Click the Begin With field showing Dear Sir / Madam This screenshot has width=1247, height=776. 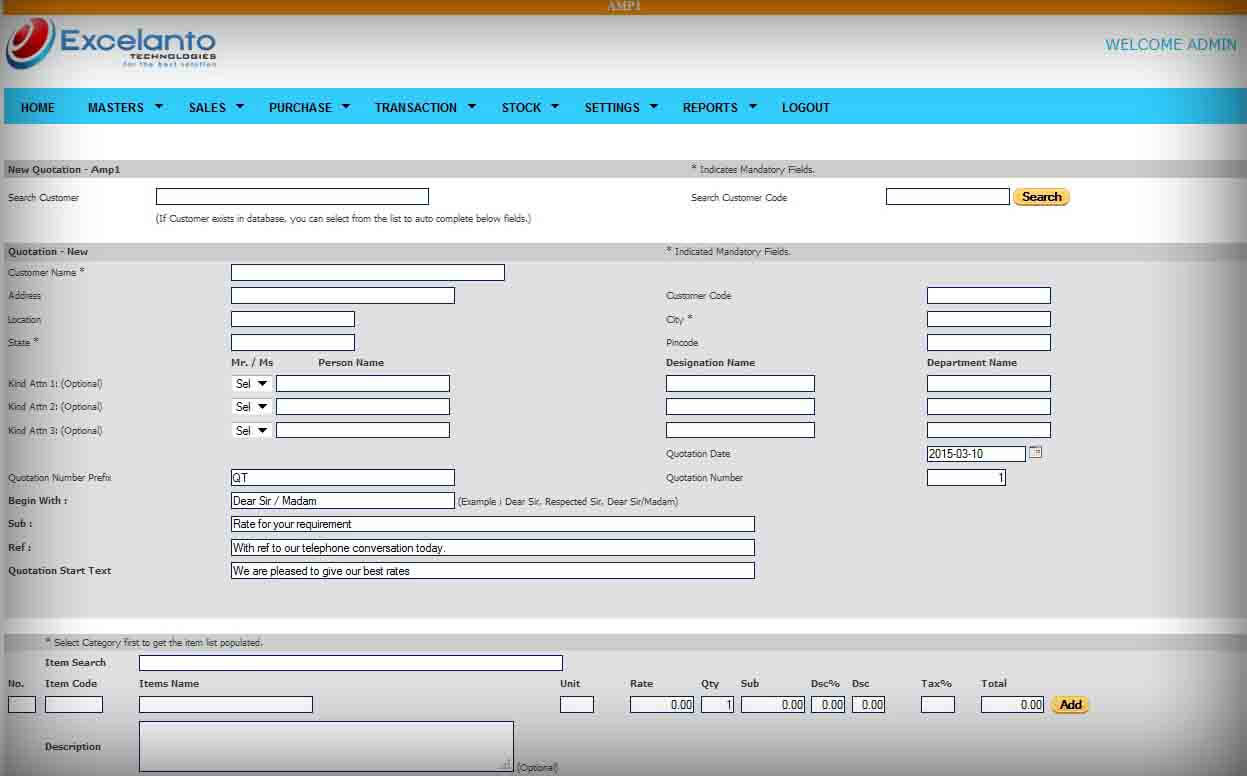click(342, 500)
